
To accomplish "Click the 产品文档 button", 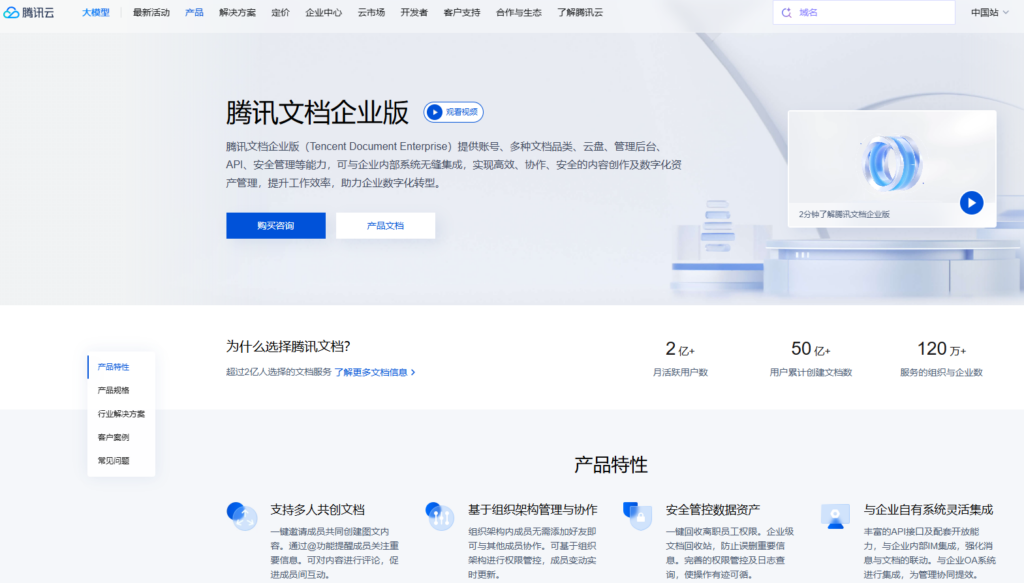I will click(x=385, y=225).
